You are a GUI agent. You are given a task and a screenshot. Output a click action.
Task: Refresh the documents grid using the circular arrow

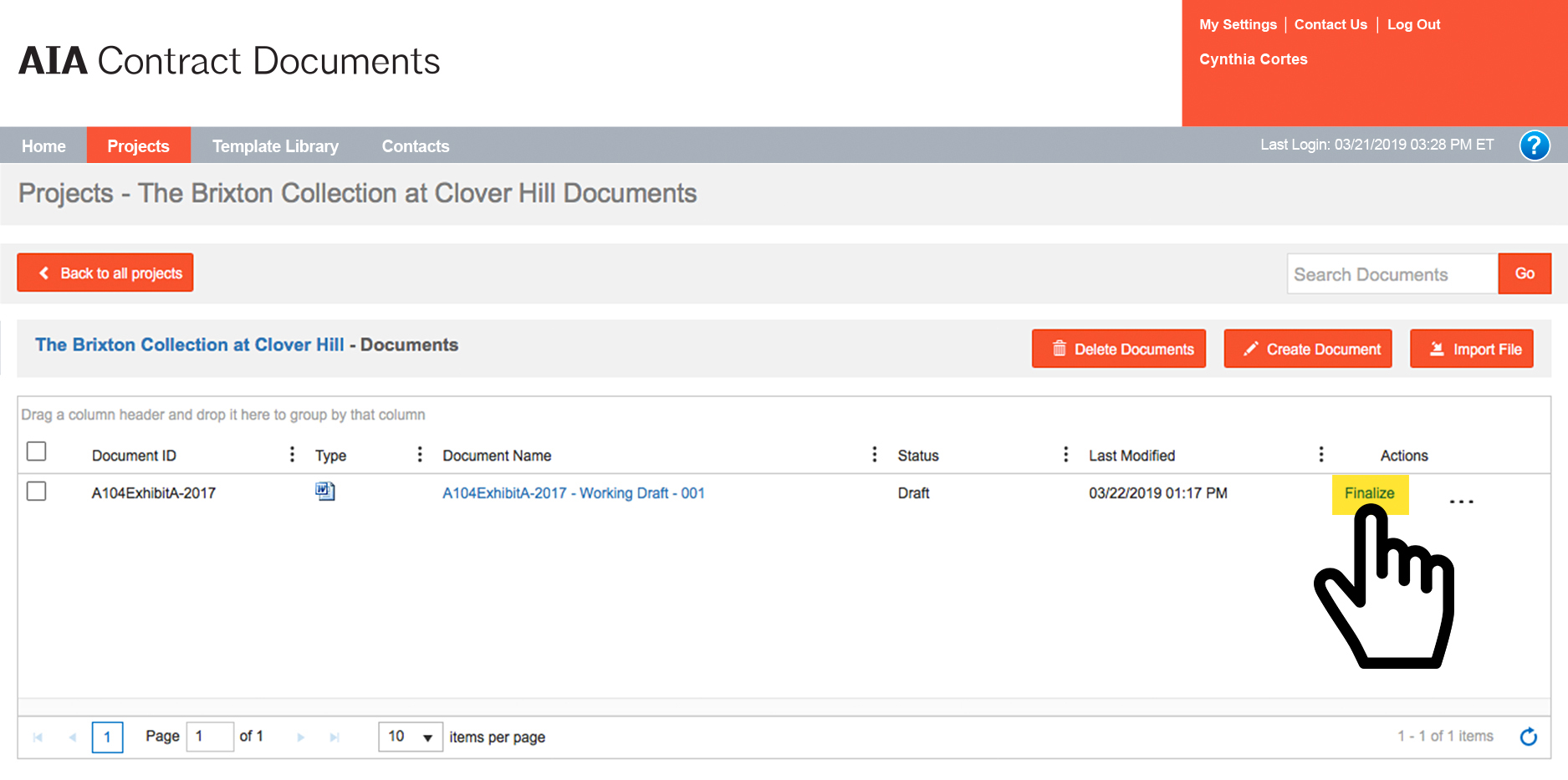point(1529,737)
